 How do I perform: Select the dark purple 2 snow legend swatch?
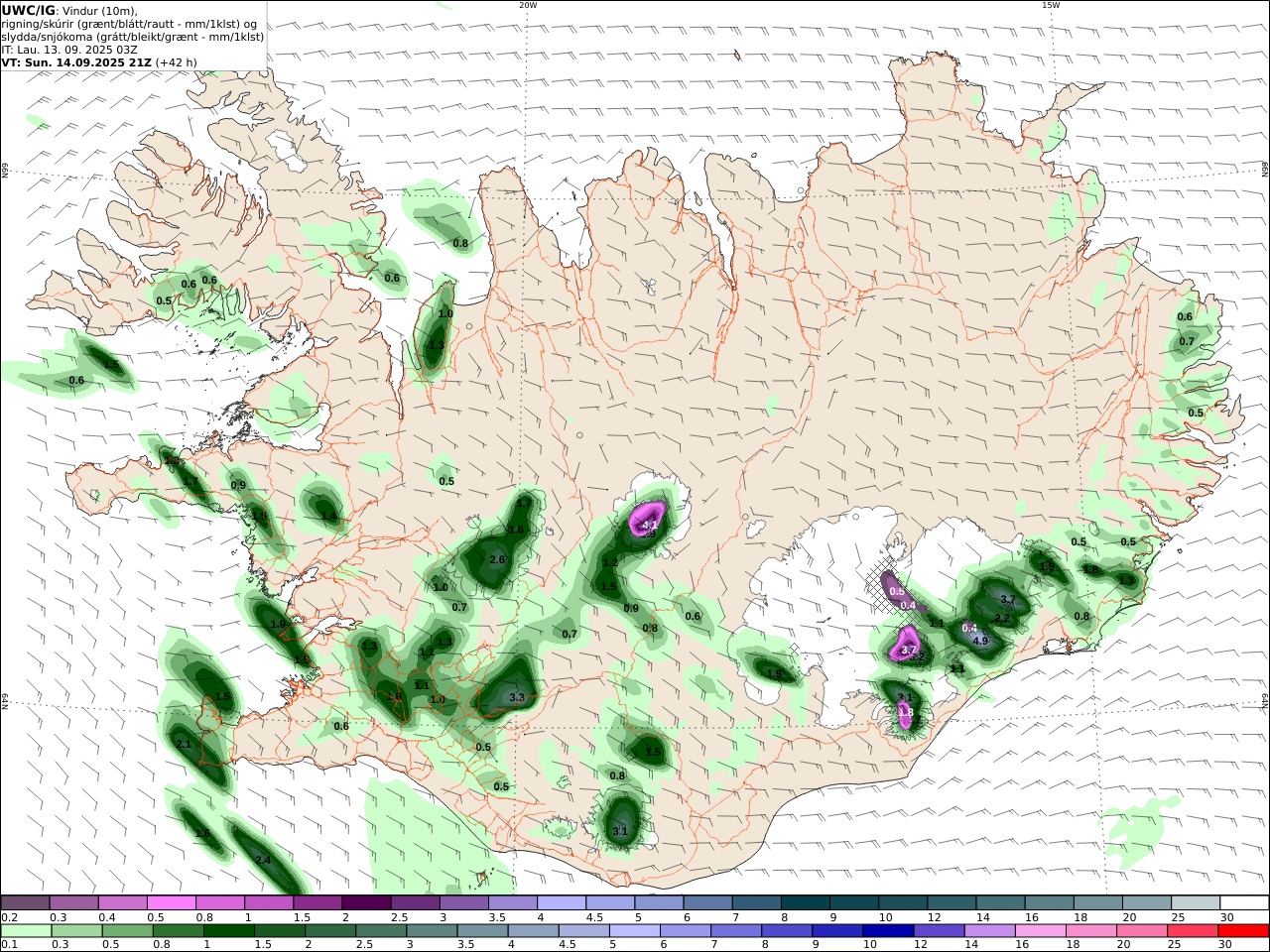point(366,902)
